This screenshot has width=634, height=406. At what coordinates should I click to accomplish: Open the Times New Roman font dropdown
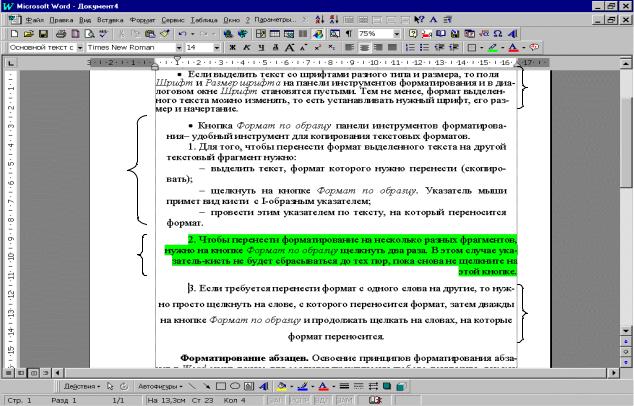coord(178,48)
